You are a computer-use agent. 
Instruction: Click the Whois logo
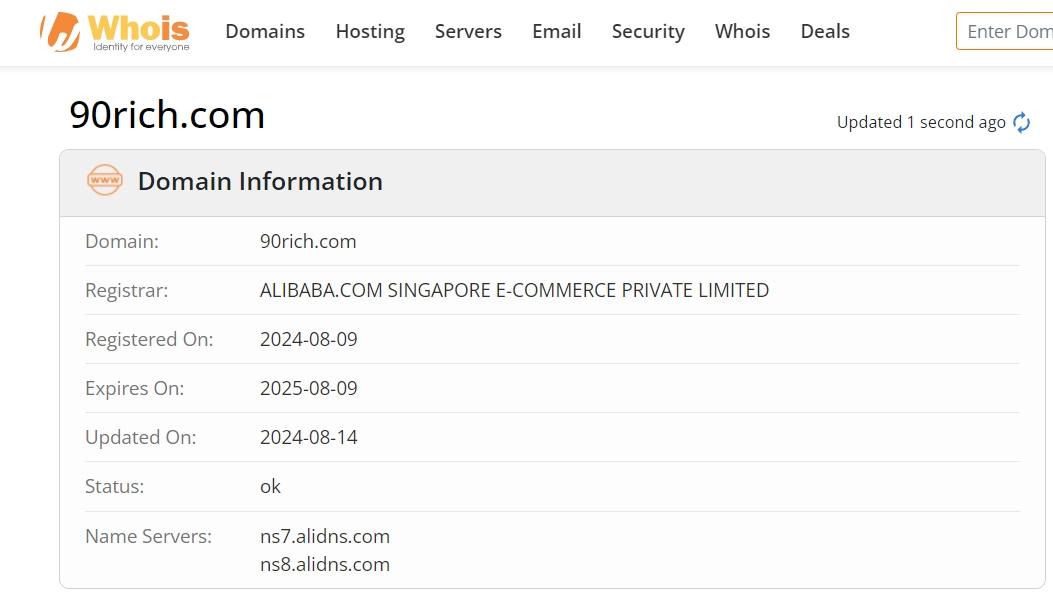pos(115,32)
